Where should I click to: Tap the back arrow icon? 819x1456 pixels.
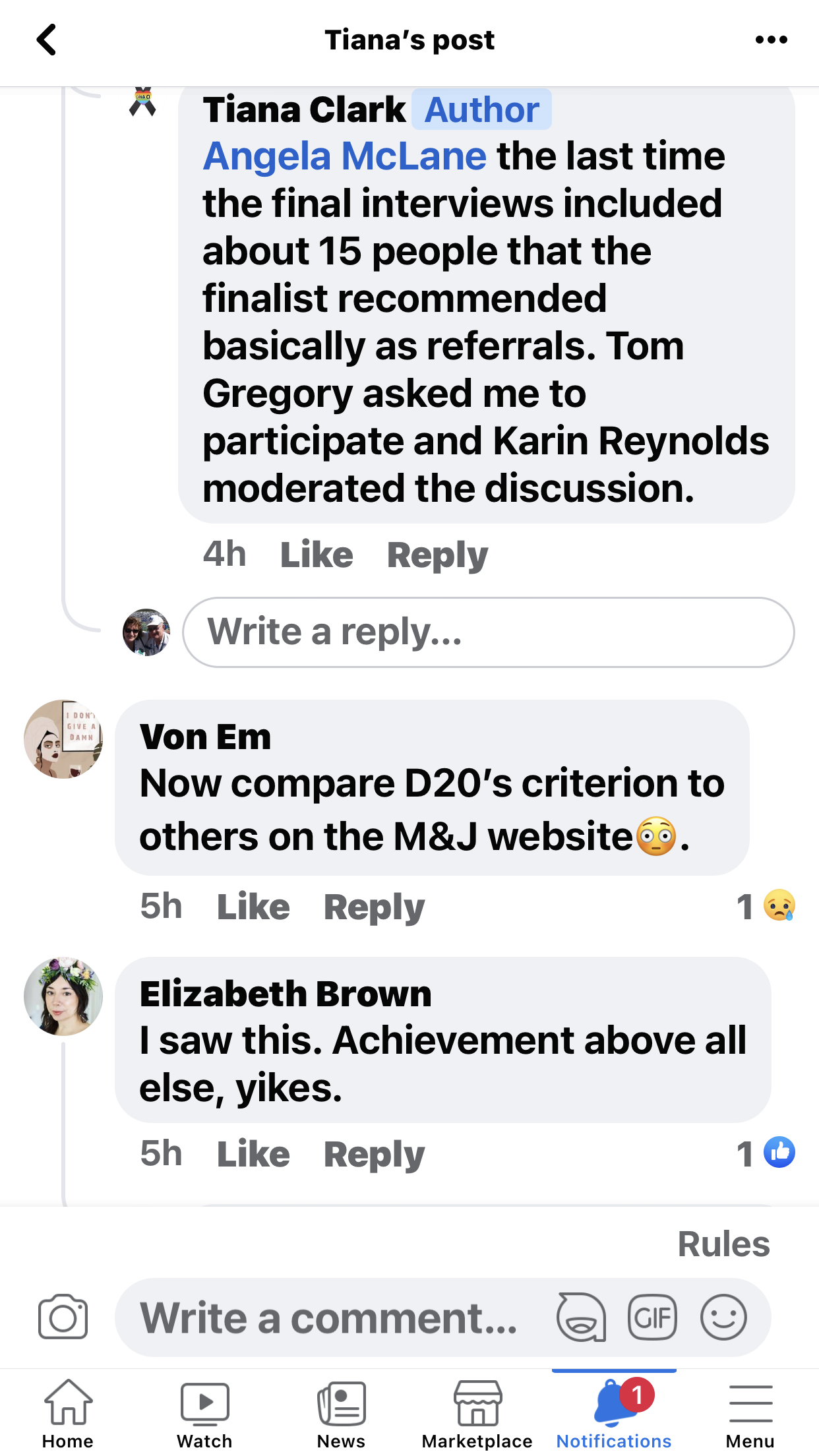[46, 40]
